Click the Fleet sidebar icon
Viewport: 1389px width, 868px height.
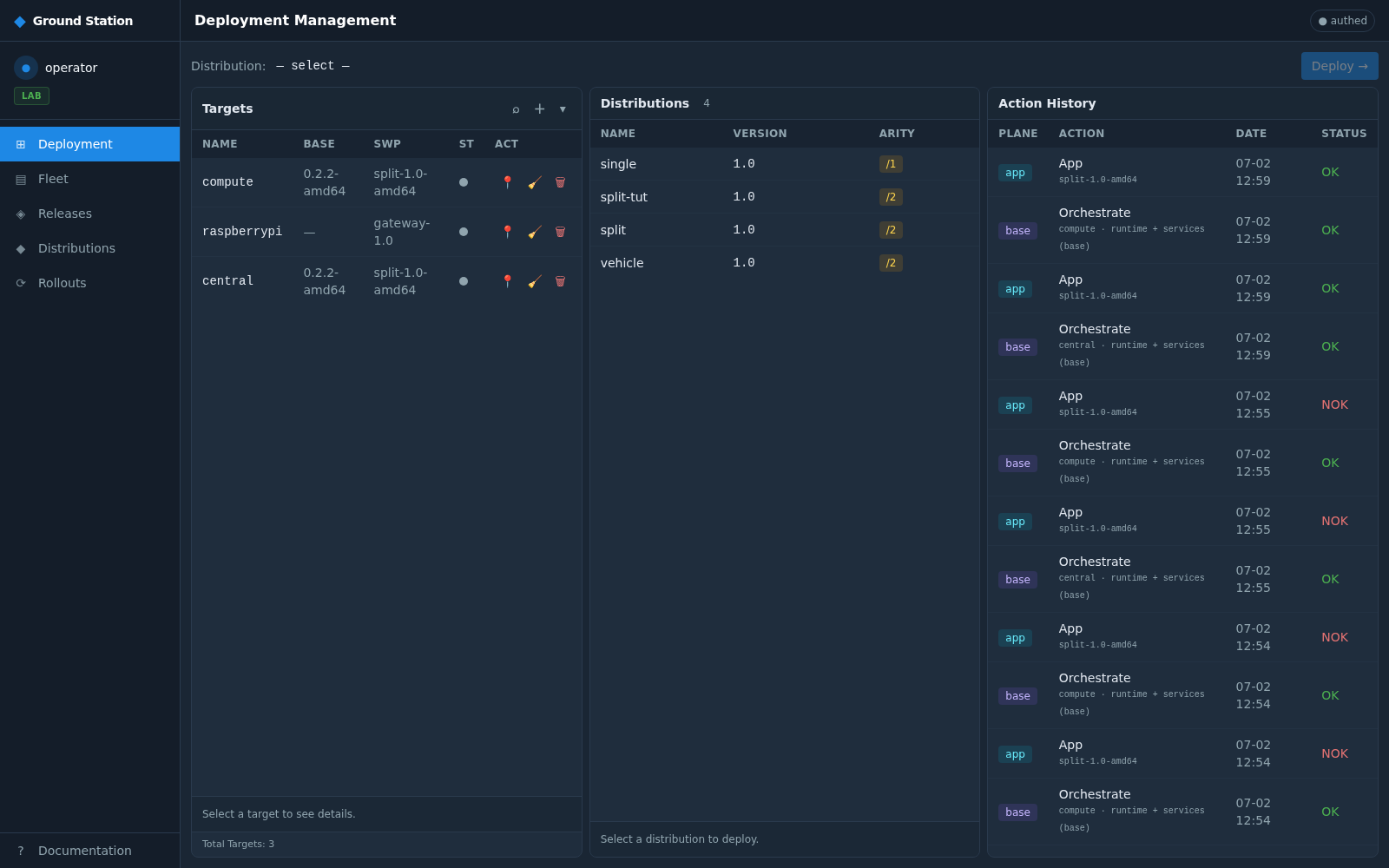pos(21,179)
